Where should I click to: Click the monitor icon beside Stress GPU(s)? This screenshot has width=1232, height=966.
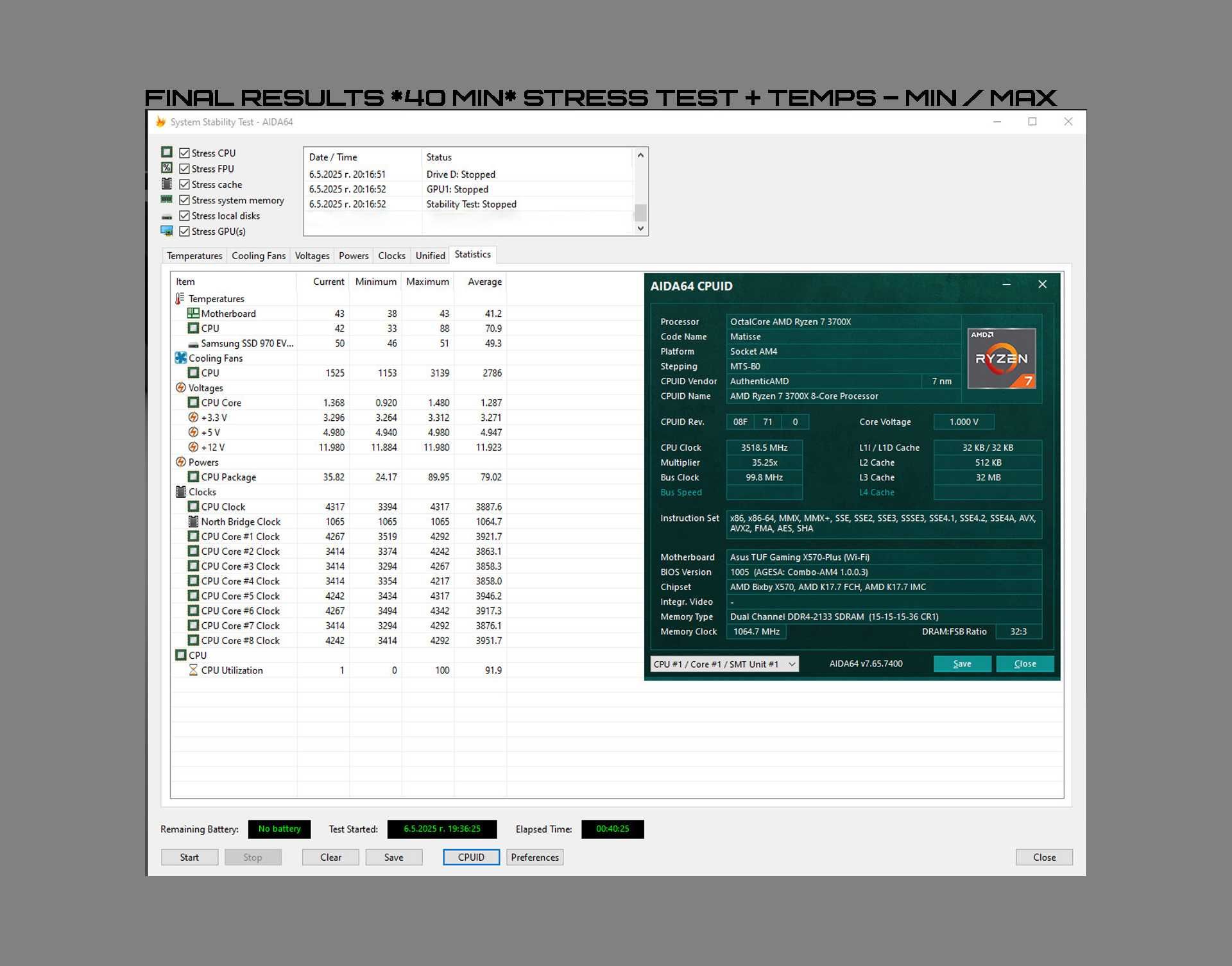coord(167,231)
